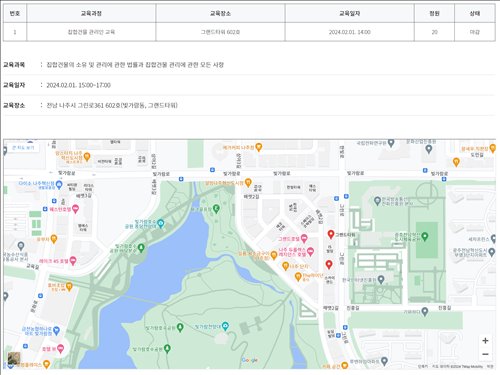Click the red 그랜드타워 location pin
500x375 pixels.
pyautogui.click(x=331, y=234)
